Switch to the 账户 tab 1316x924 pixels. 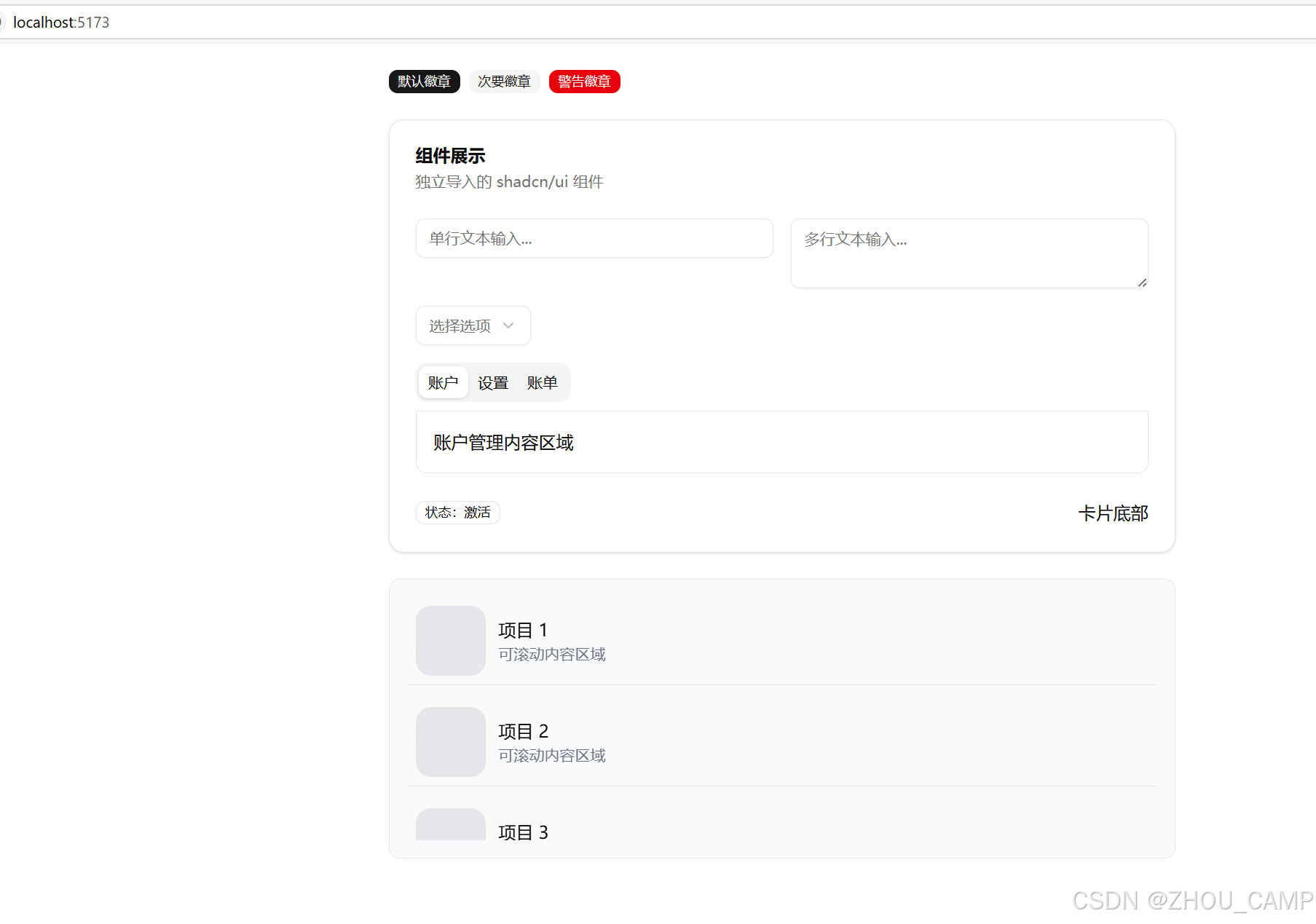pos(443,382)
